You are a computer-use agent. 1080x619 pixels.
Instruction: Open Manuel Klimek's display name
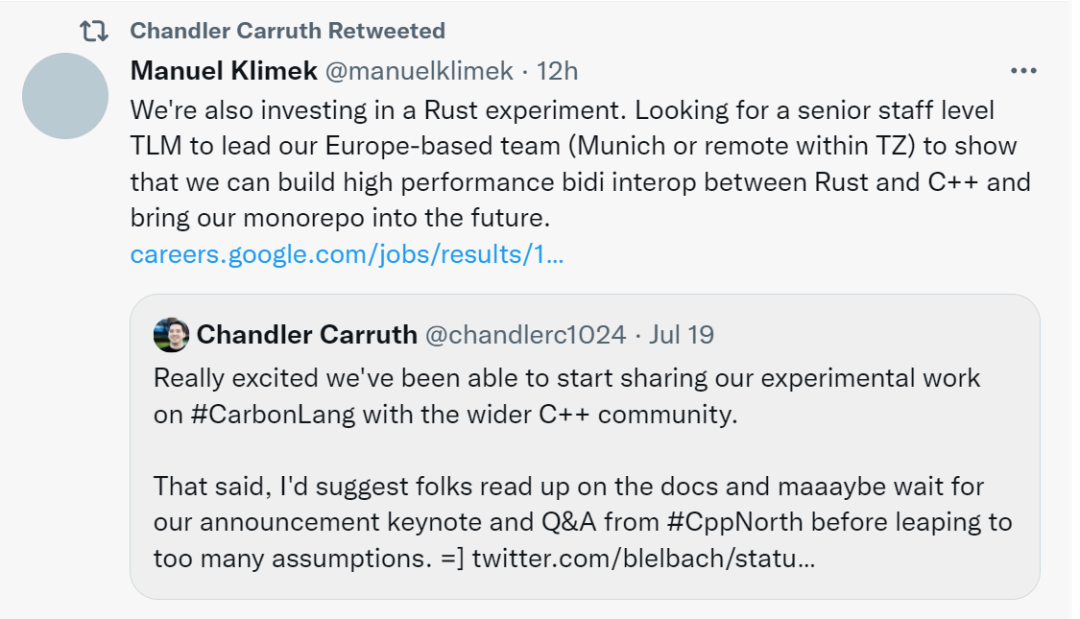coord(224,72)
